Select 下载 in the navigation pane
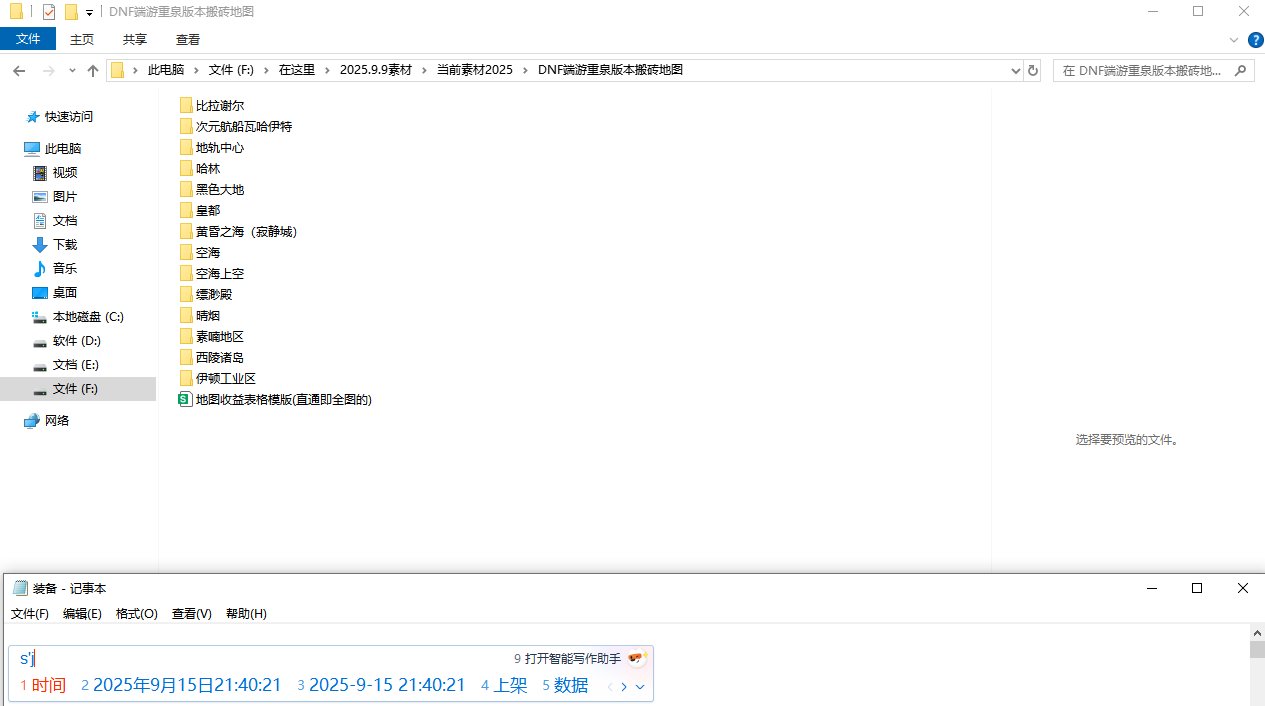 point(64,245)
